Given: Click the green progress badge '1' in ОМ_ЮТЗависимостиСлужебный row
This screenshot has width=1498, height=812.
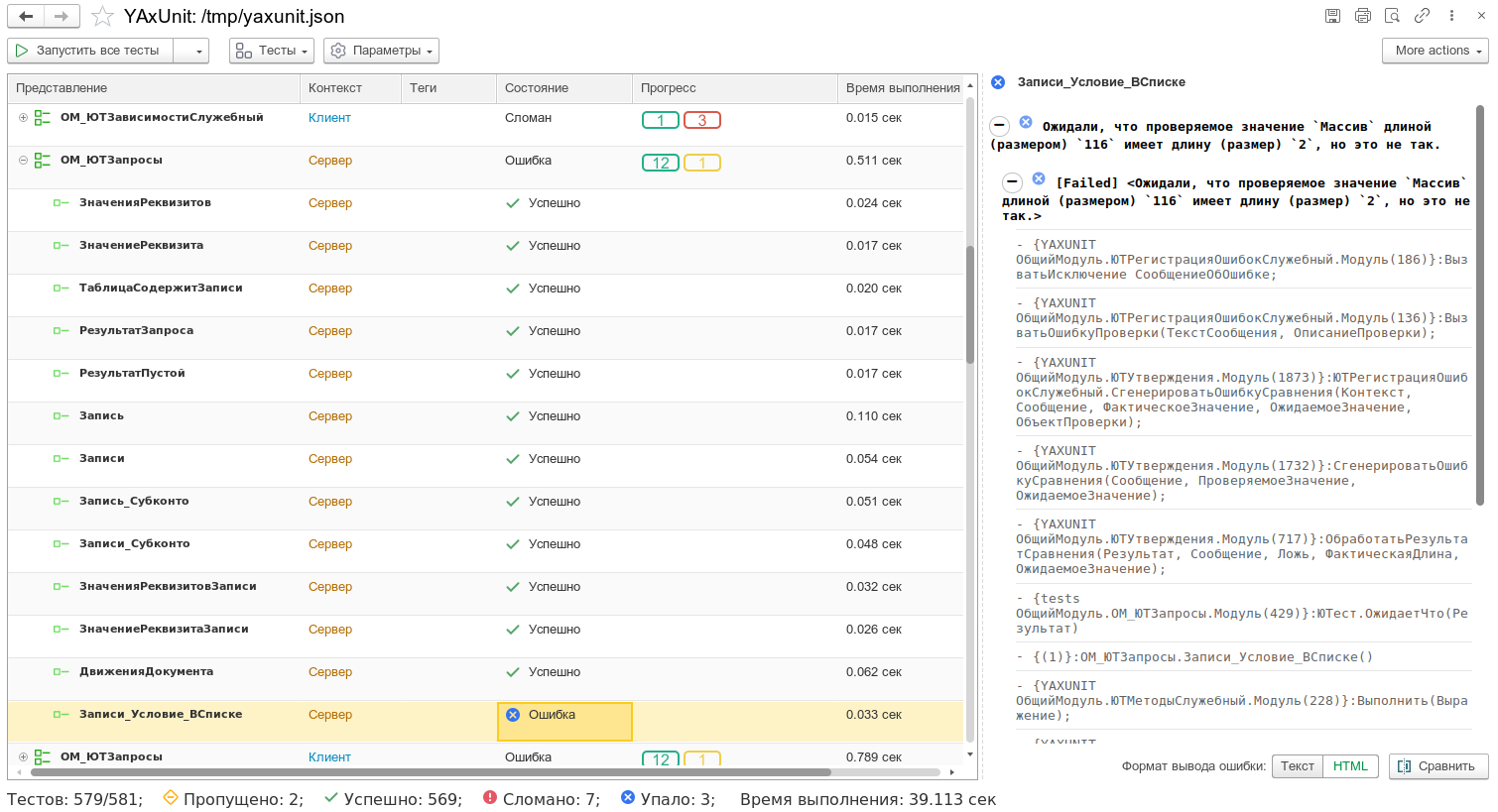Looking at the screenshot, I should (x=661, y=120).
